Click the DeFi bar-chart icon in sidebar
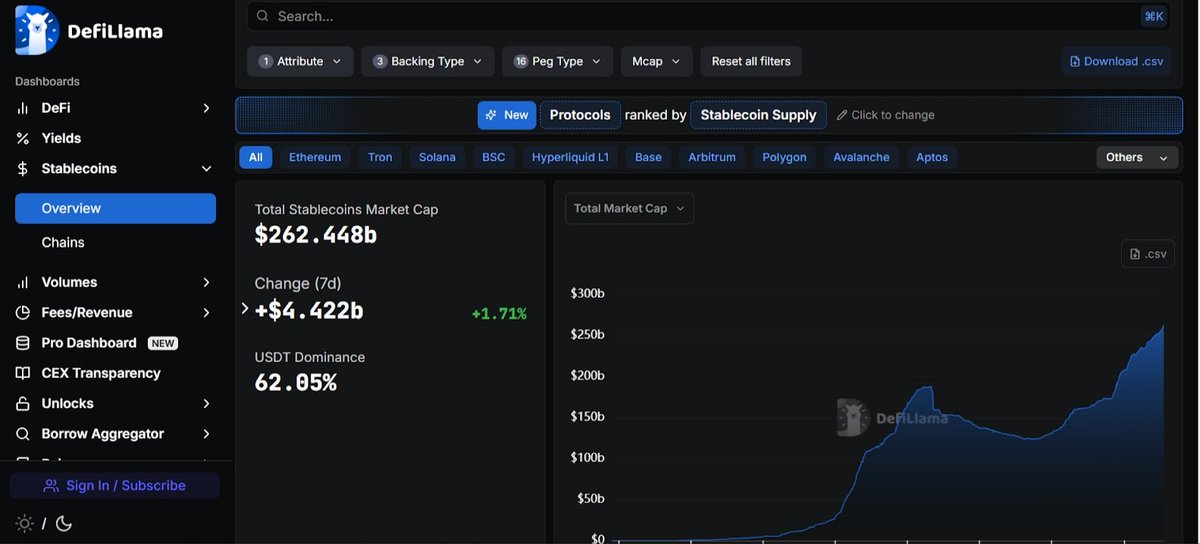This screenshot has height=544, width=1200. pos(23,108)
